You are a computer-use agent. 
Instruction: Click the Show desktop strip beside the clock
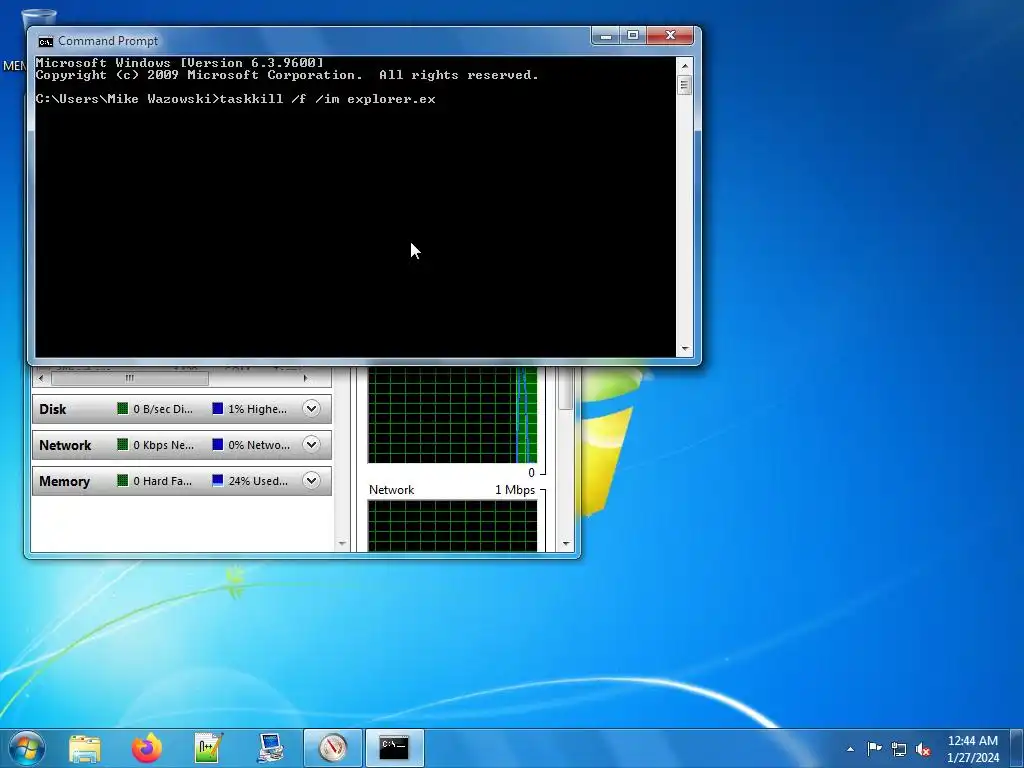click(1017, 748)
